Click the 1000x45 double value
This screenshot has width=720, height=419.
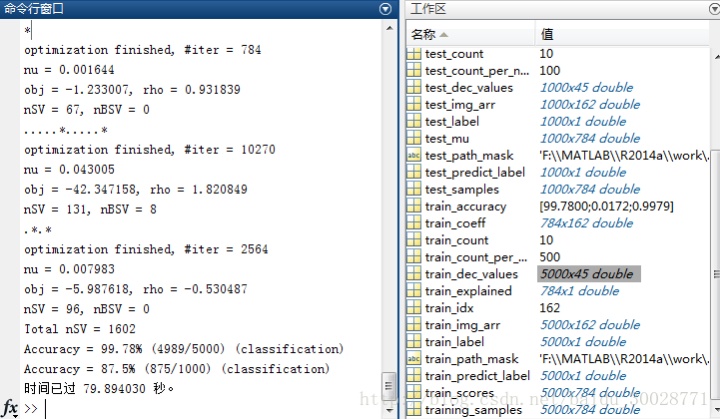[586, 88]
